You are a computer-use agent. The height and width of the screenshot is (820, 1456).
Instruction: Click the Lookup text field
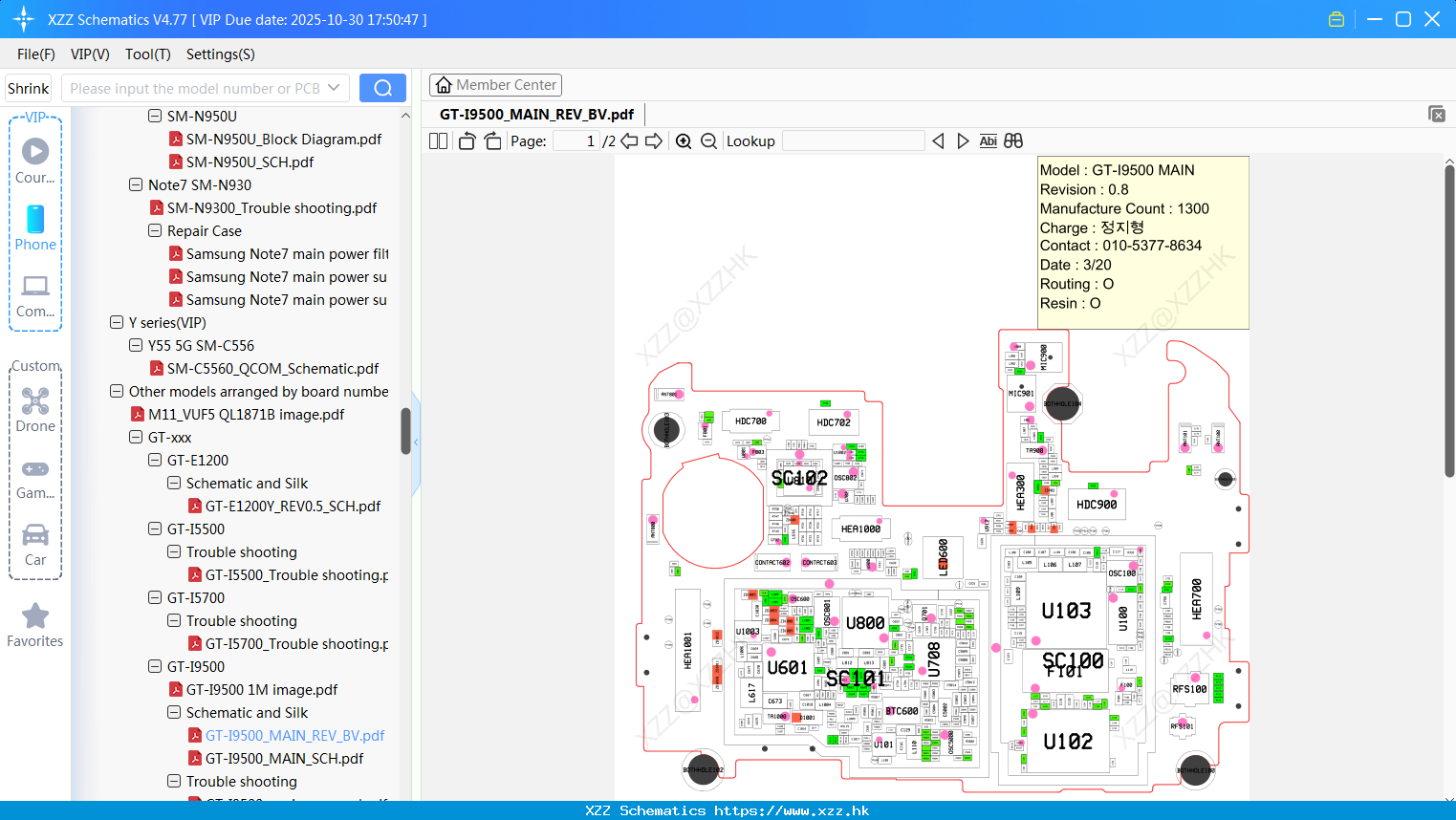point(853,140)
